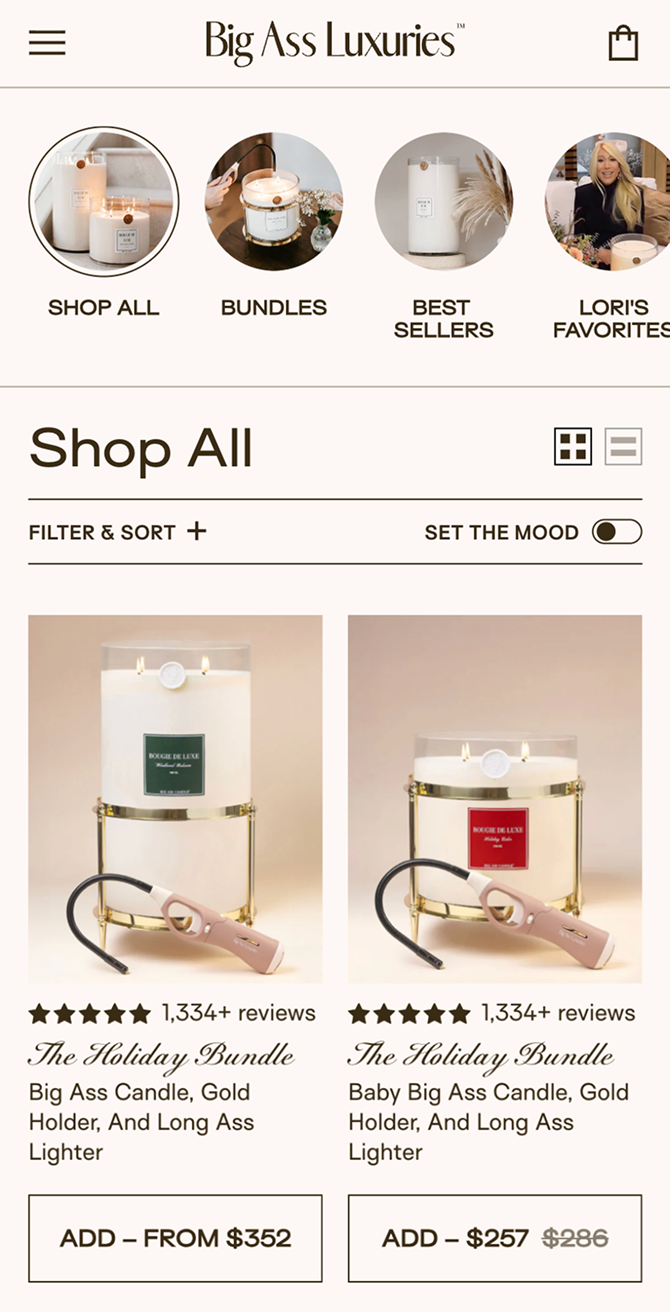
Task: Click the Shop All circle image
Action: pyautogui.click(x=103, y=201)
